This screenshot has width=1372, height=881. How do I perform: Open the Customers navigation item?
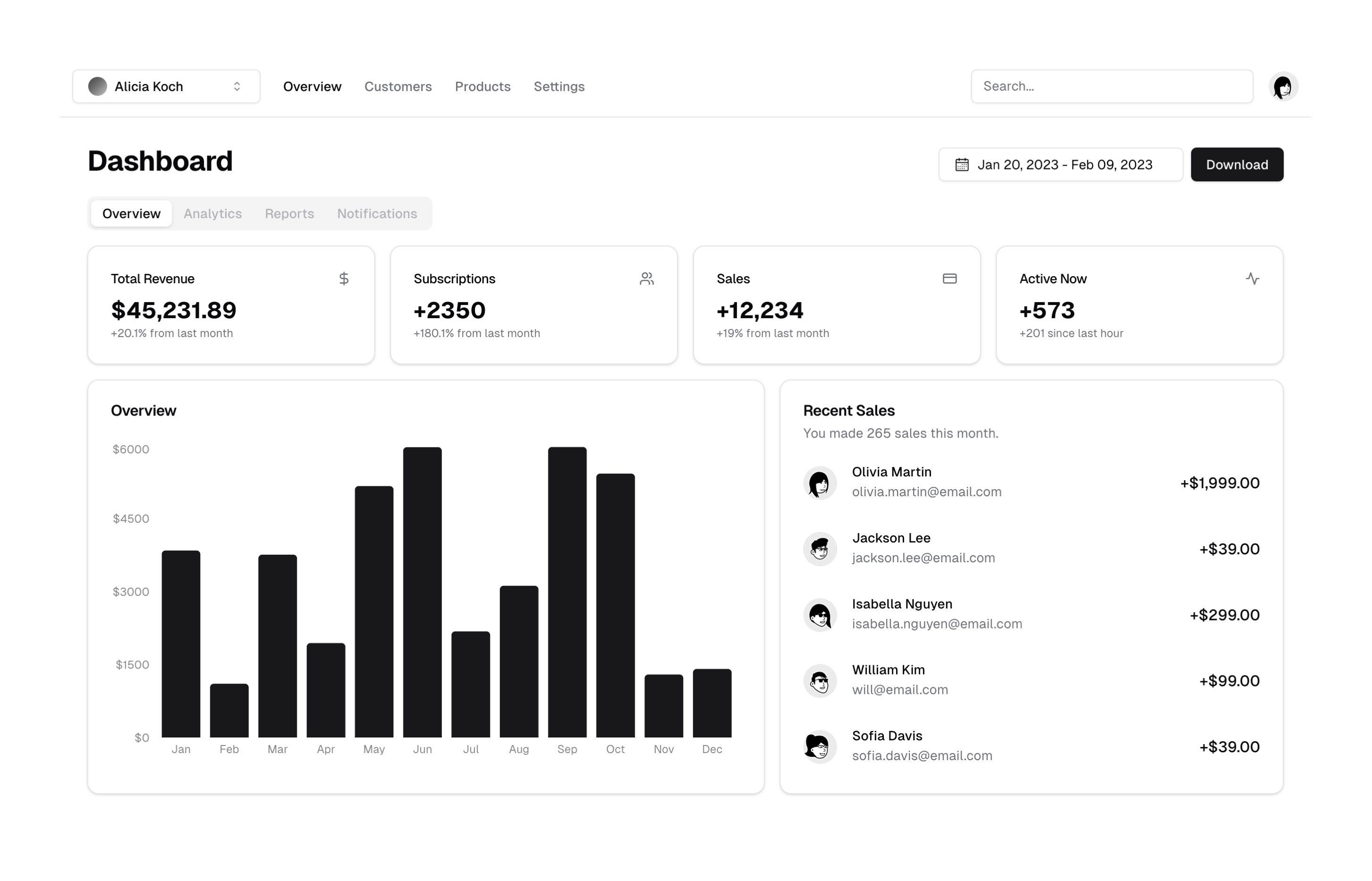pyautogui.click(x=398, y=86)
